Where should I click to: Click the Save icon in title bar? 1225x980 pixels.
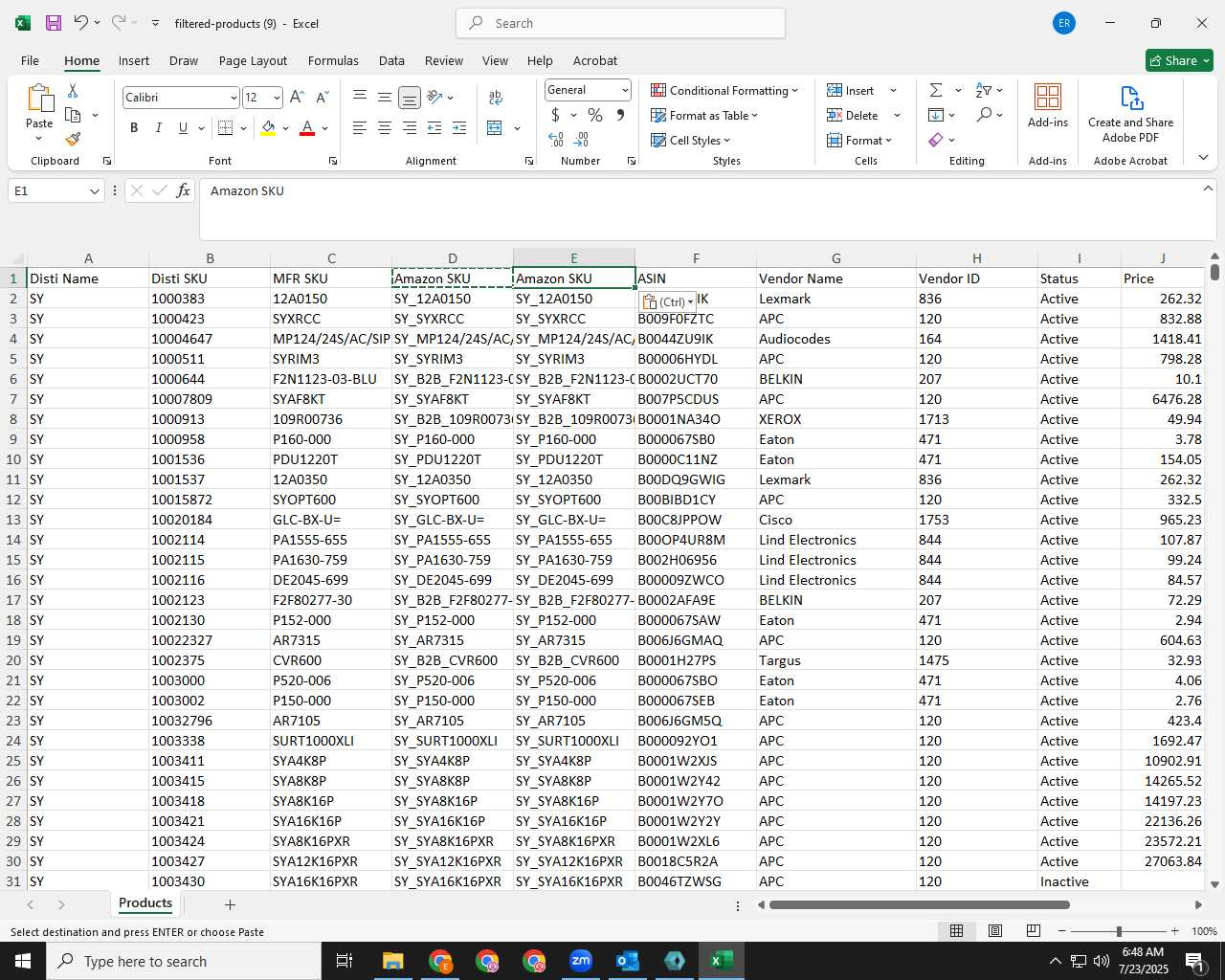54,23
